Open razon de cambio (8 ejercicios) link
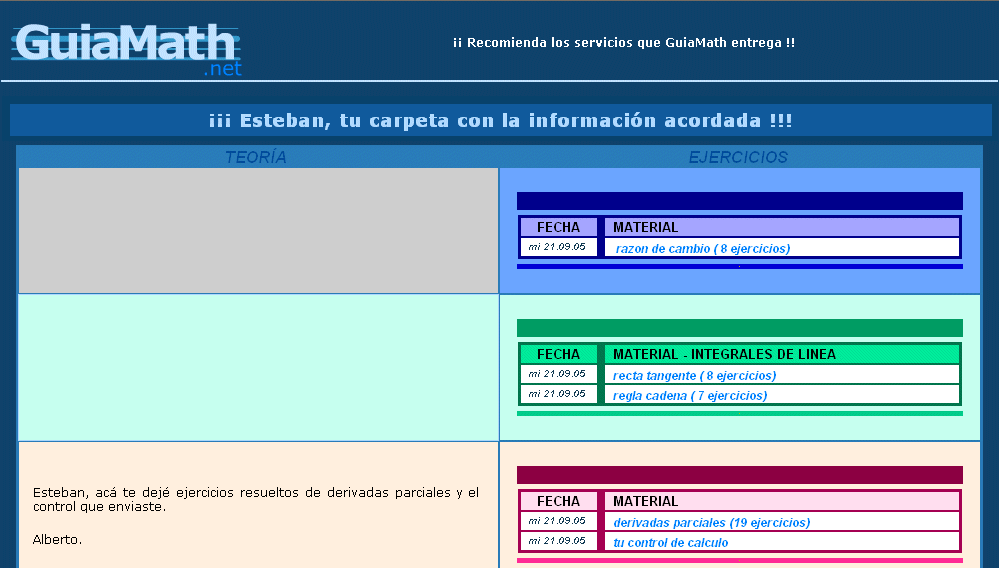The width and height of the screenshot is (999, 568). pos(703,248)
